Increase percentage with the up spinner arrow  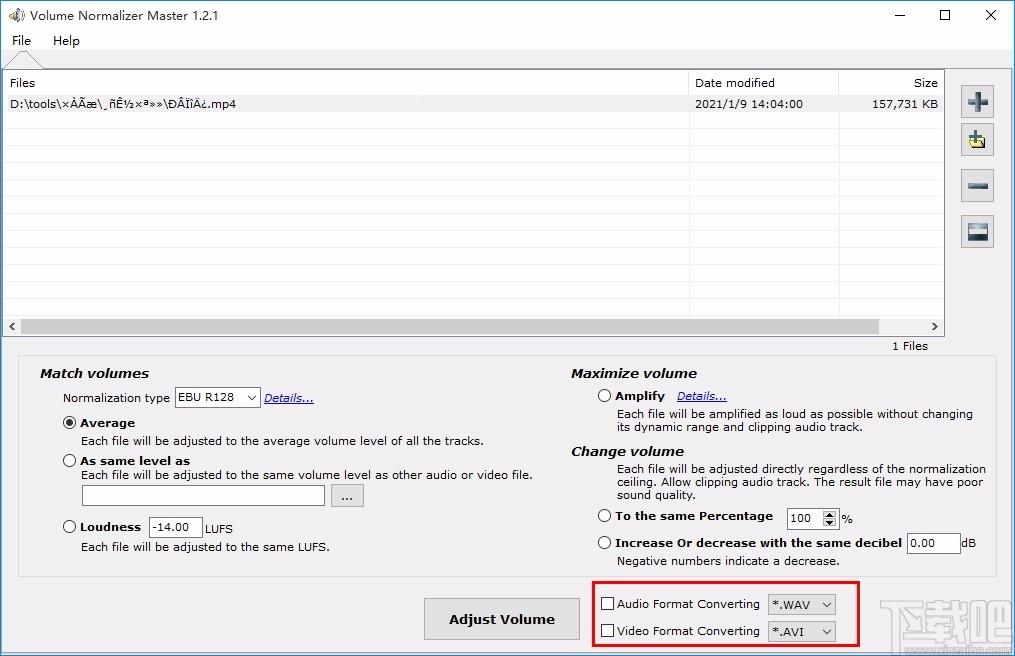(830, 514)
